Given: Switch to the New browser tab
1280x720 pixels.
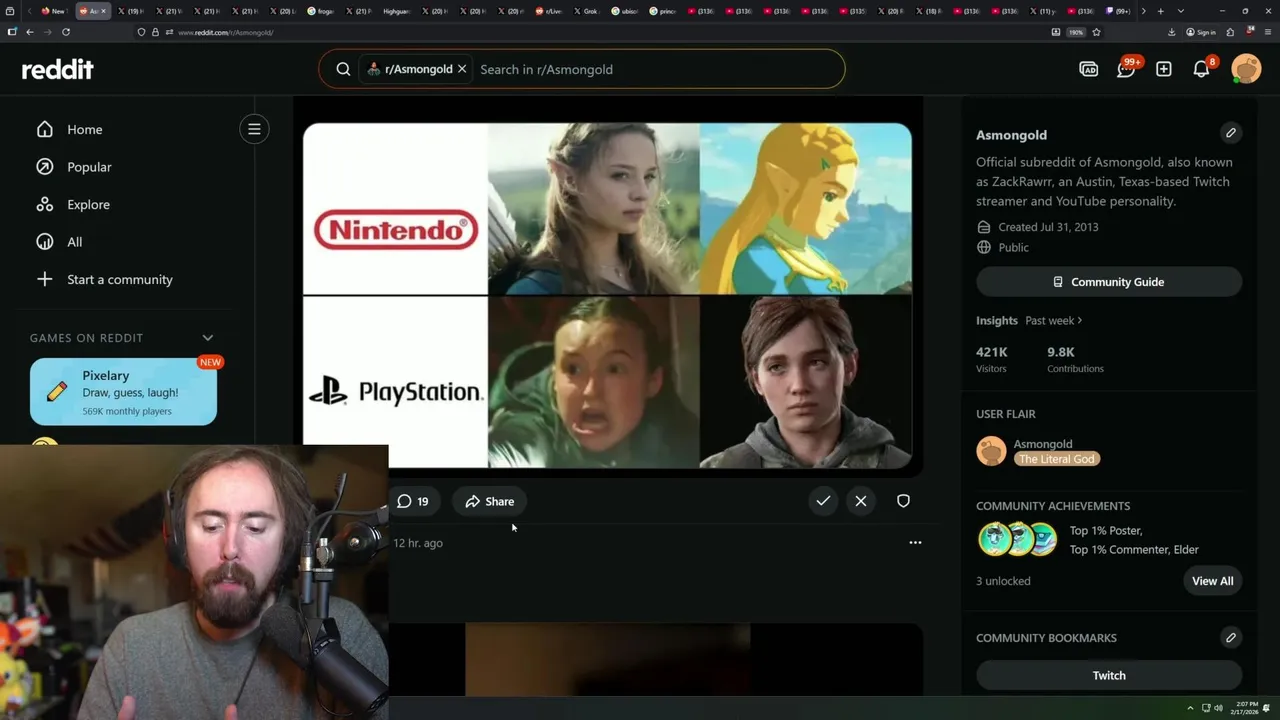Looking at the screenshot, I should pos(55,11).
